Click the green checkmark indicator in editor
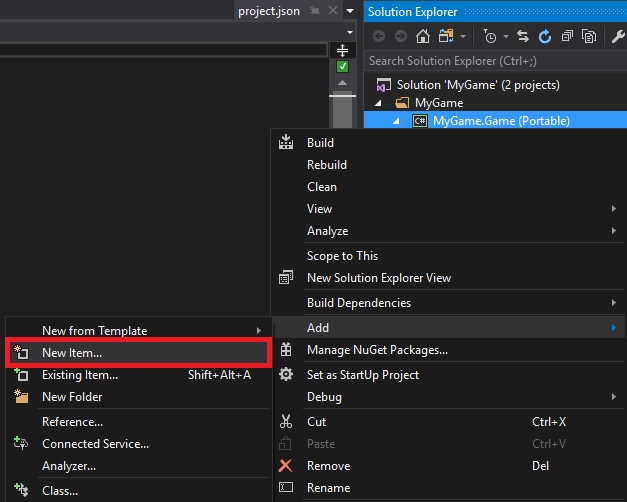 click(x=343, y=66)
